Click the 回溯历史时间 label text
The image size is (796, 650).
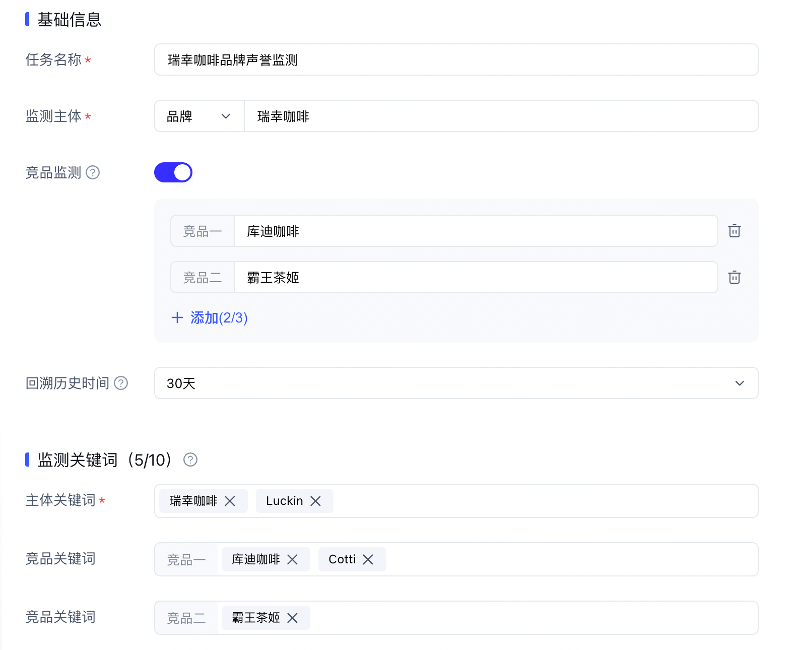tap(68, 383)
